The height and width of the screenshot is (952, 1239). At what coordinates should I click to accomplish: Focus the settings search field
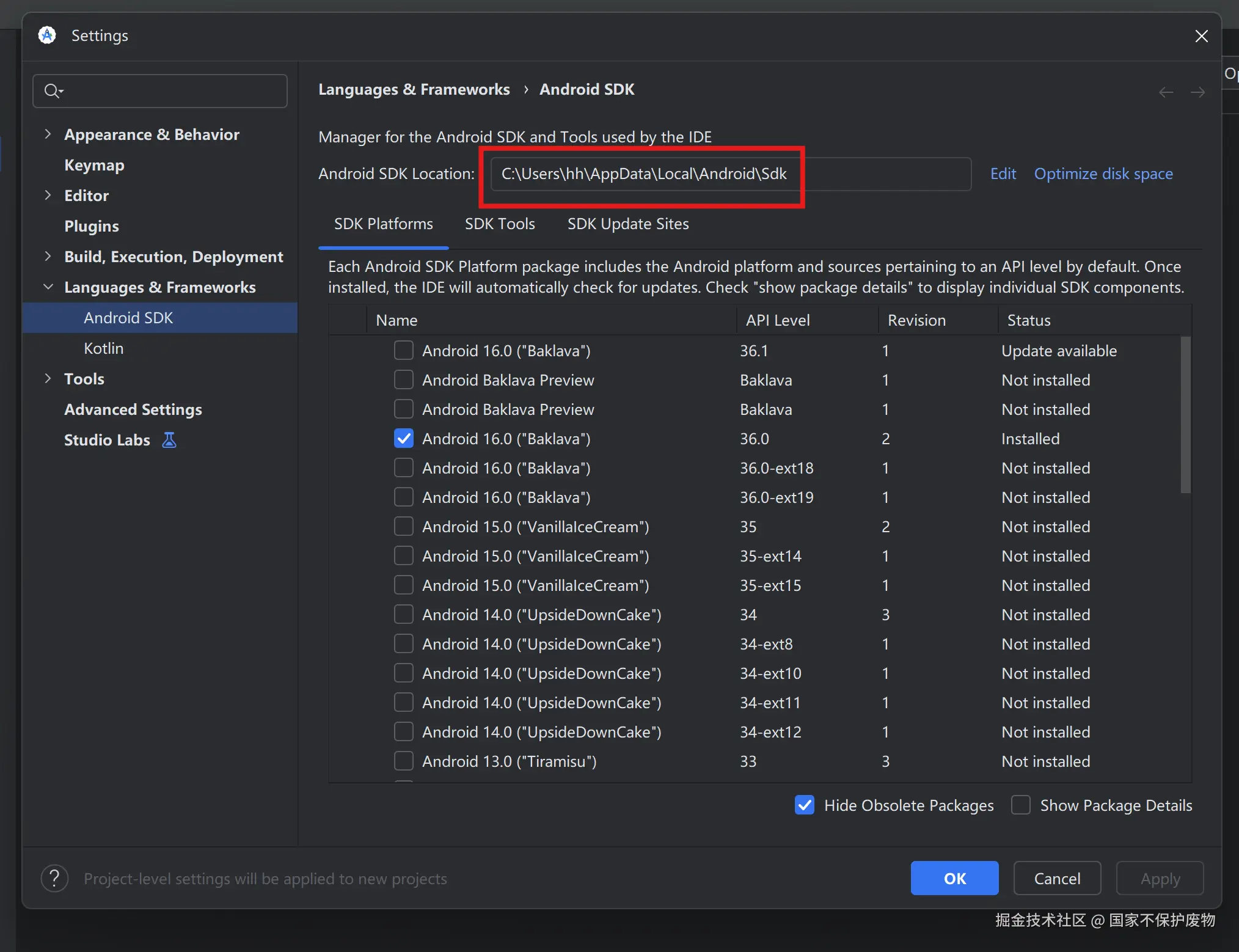pyautogui.click(x=160, y=91)
